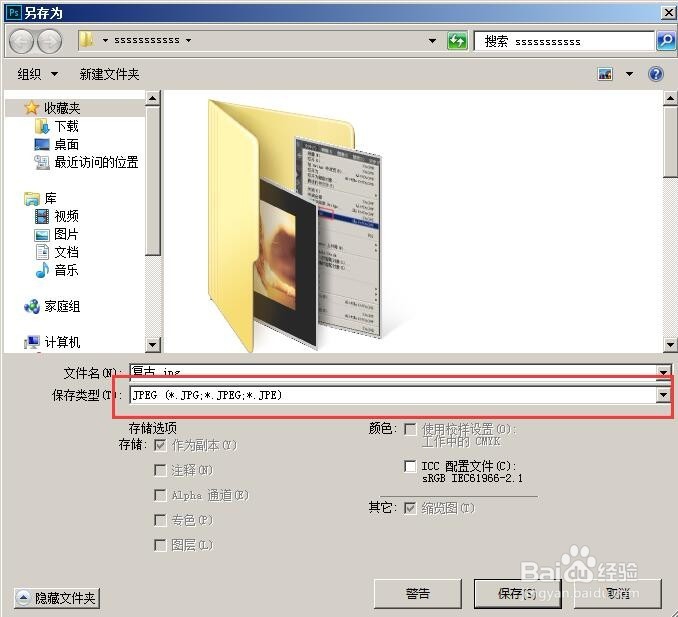The image size is (678, 617).
Task: Click 隐藏文件夹 hide folders button
Action: (57, 598)
